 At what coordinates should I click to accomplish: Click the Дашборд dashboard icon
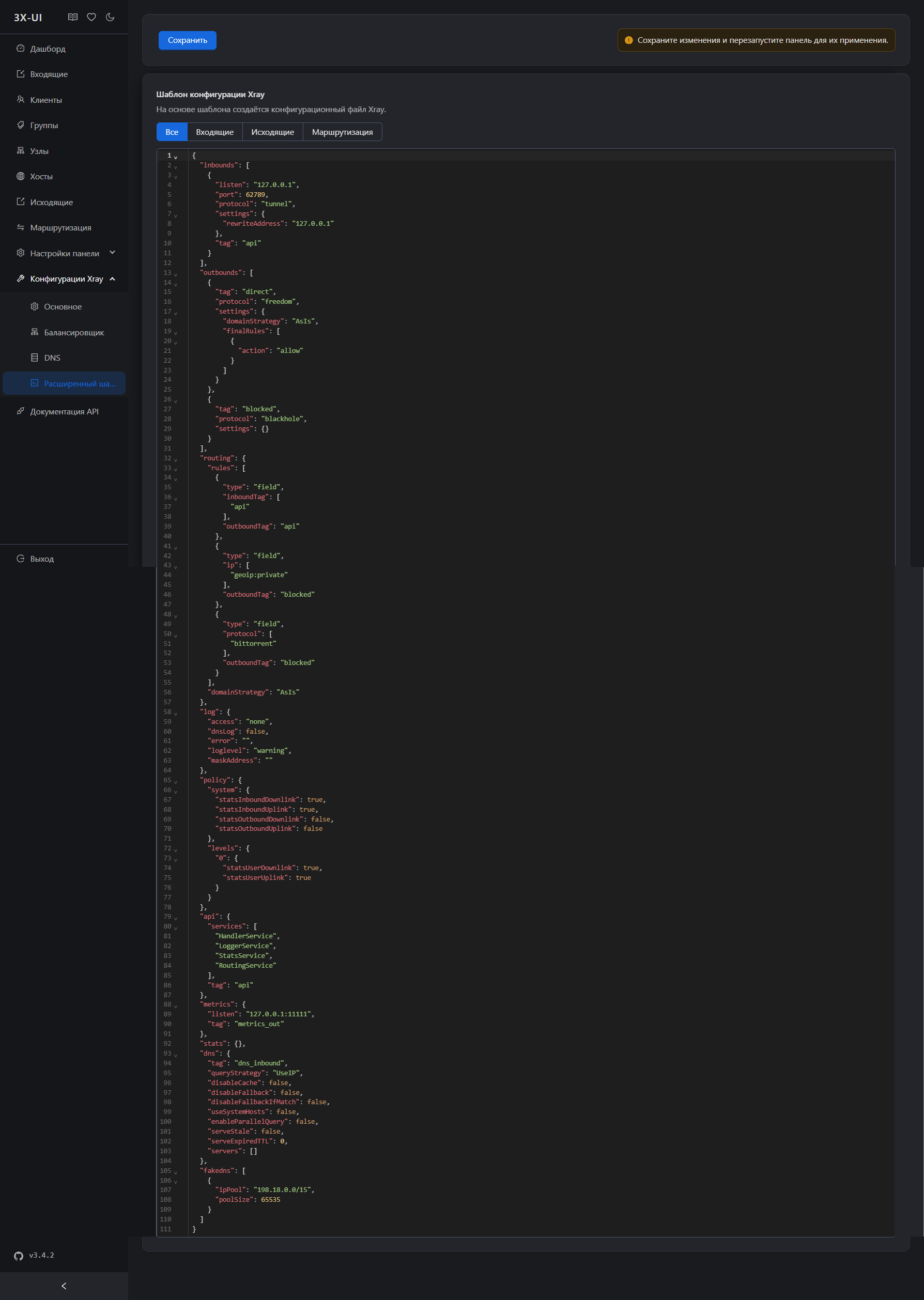(x=21, y=49)
